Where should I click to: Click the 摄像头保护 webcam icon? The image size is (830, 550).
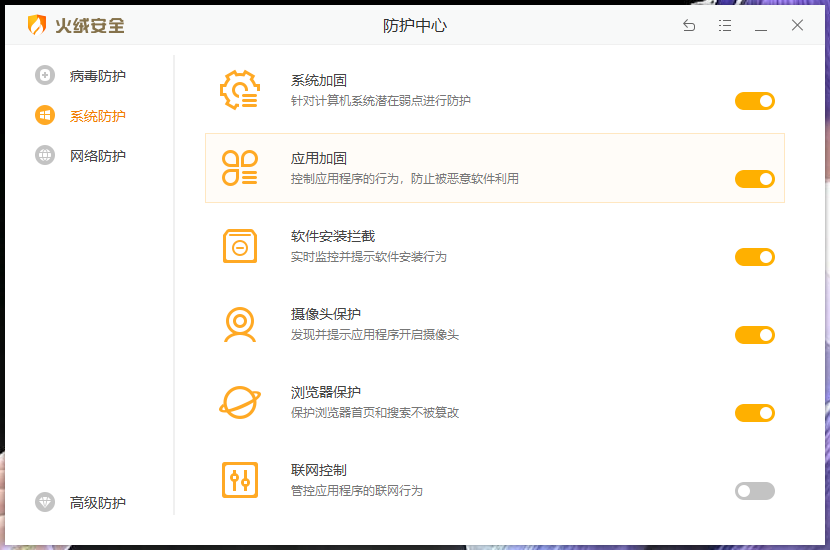(240, 324)
